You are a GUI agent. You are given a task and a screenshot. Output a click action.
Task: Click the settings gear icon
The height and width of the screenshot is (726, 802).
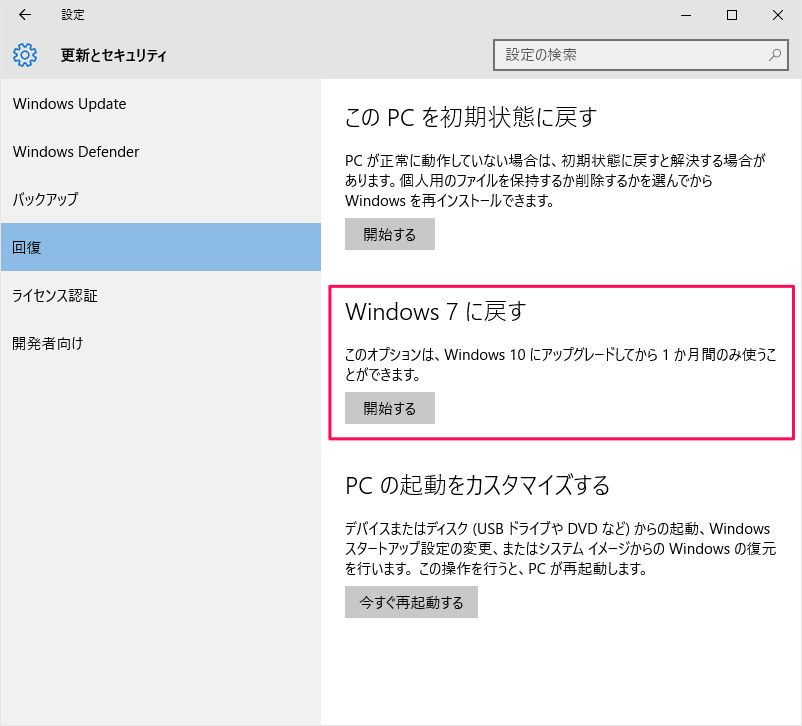pyautogui.click(x=25, y=55)
